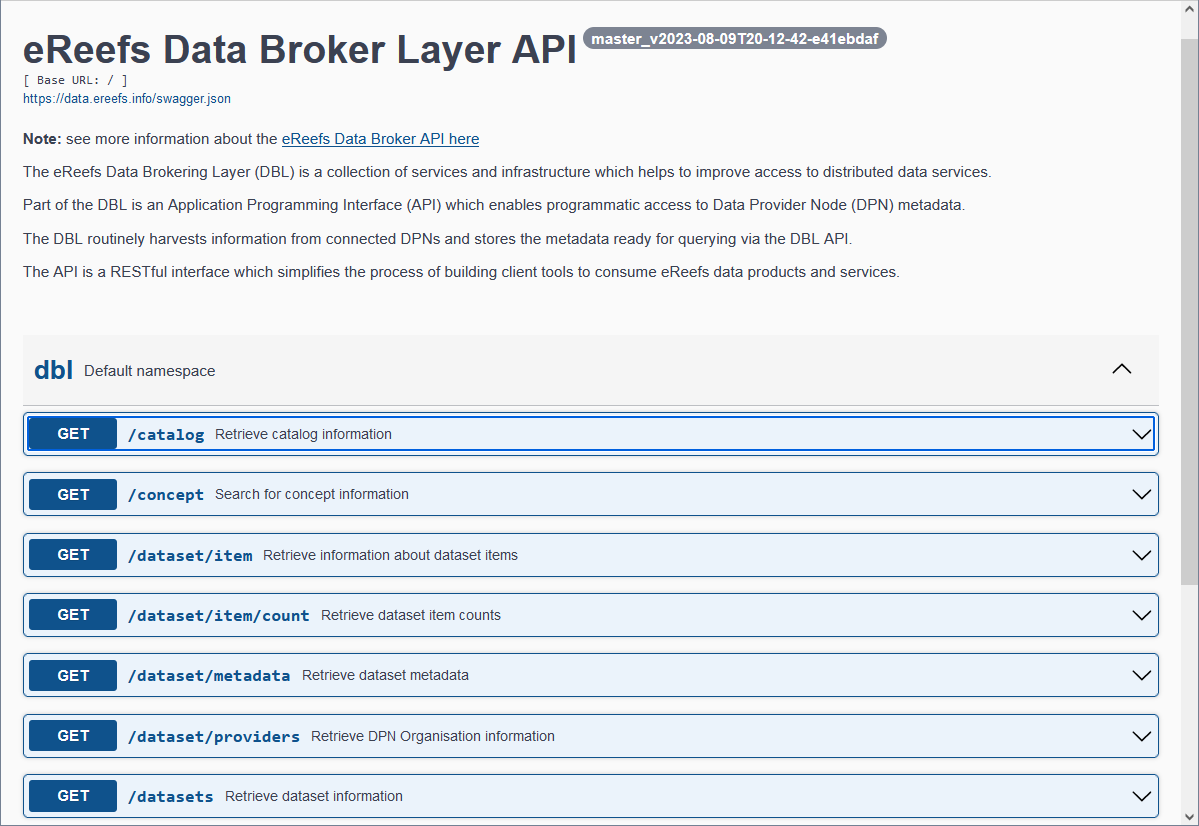Click the GET button for /datasets
Viewport: 1199px width, 826px height.
(73, 796)
